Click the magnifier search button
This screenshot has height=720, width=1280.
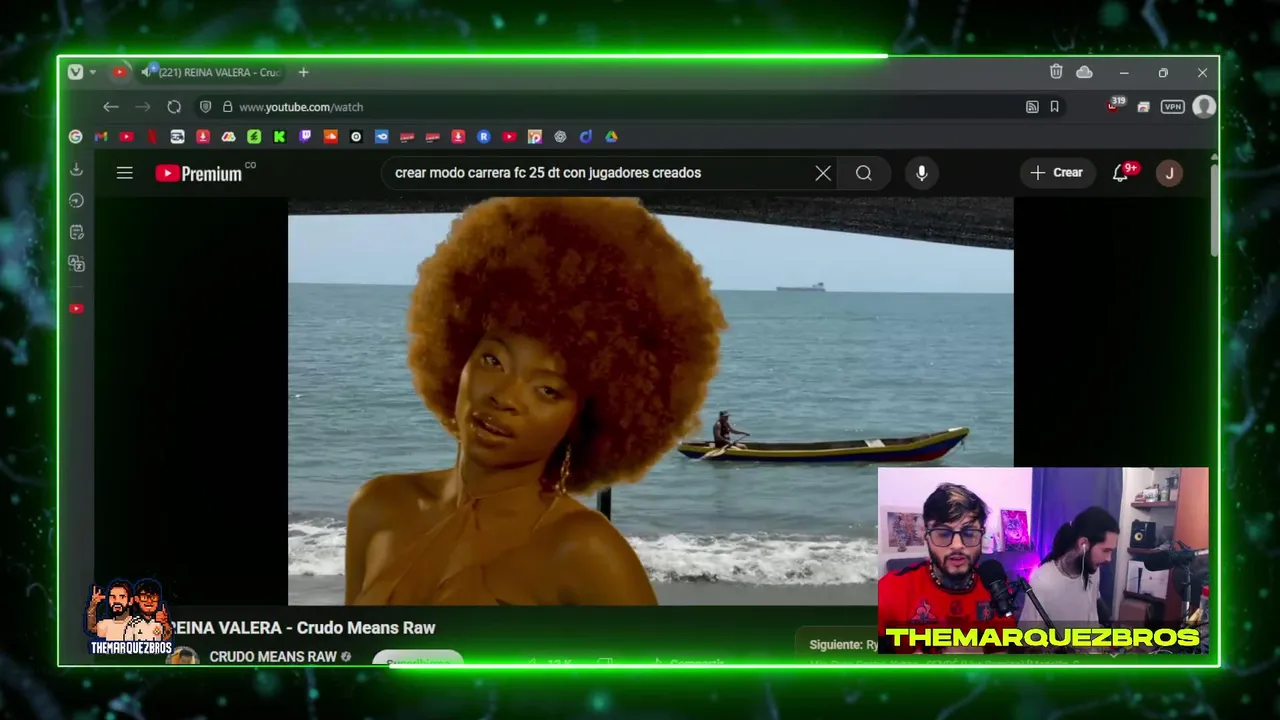point(864,173)
